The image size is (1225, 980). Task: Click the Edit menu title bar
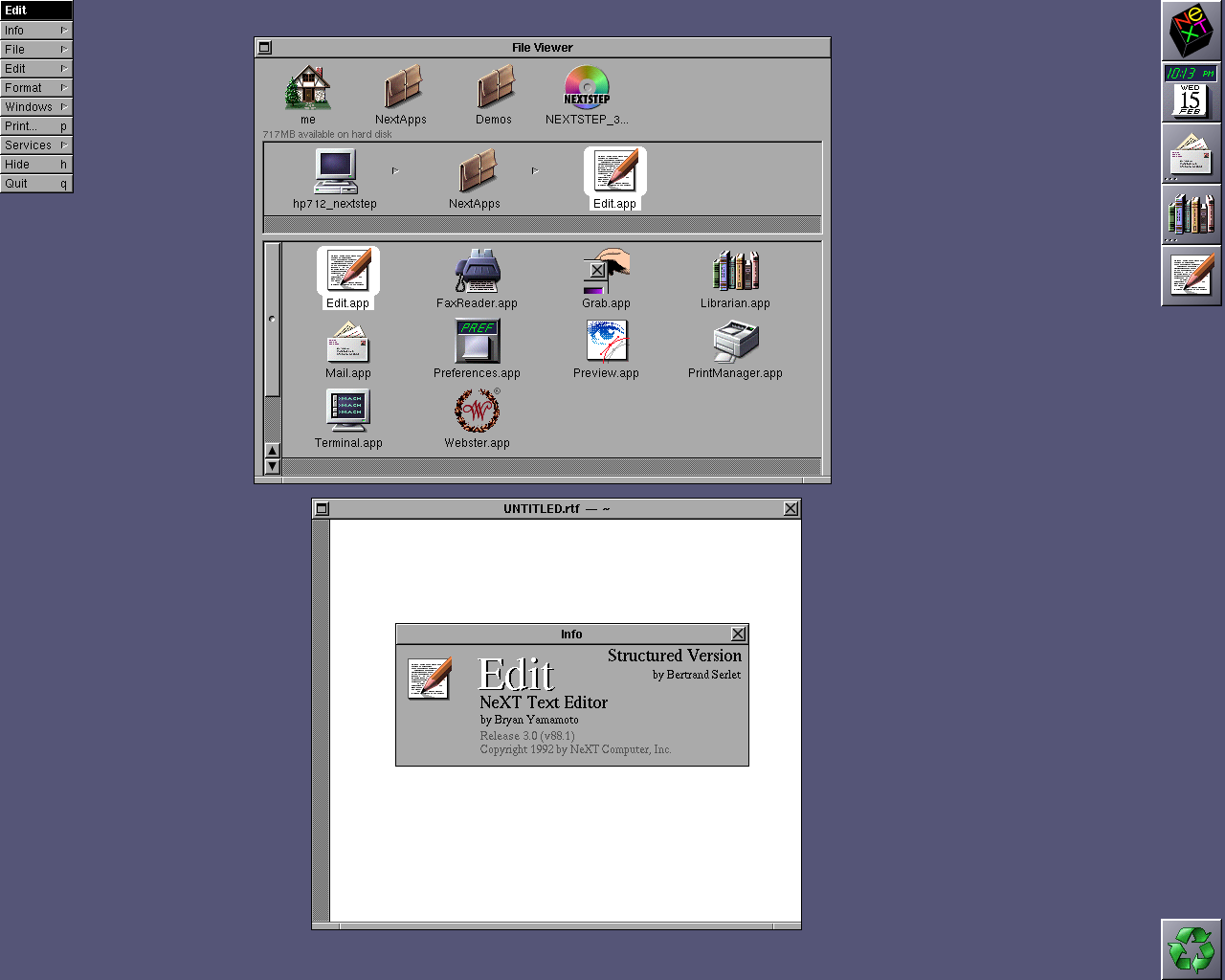pos(36,11)
